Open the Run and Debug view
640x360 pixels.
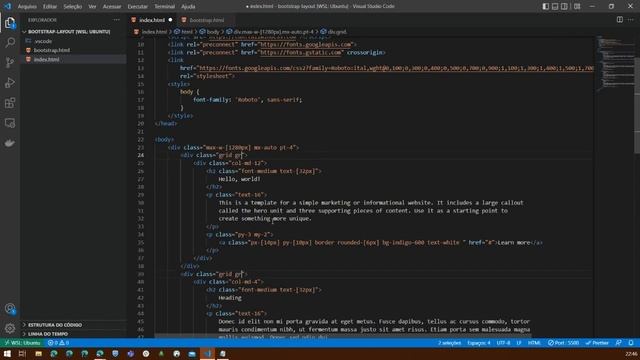(x=10, y=82)
